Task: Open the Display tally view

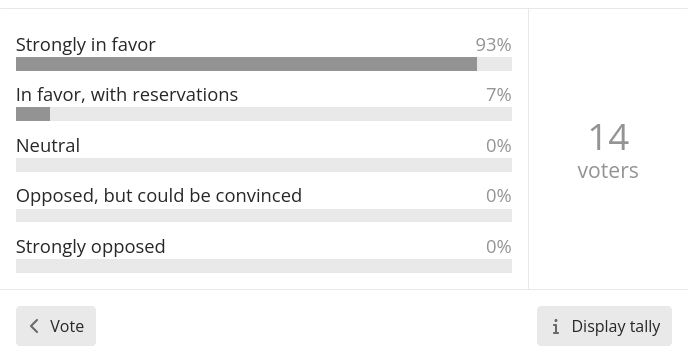Action: coord(604,326)
